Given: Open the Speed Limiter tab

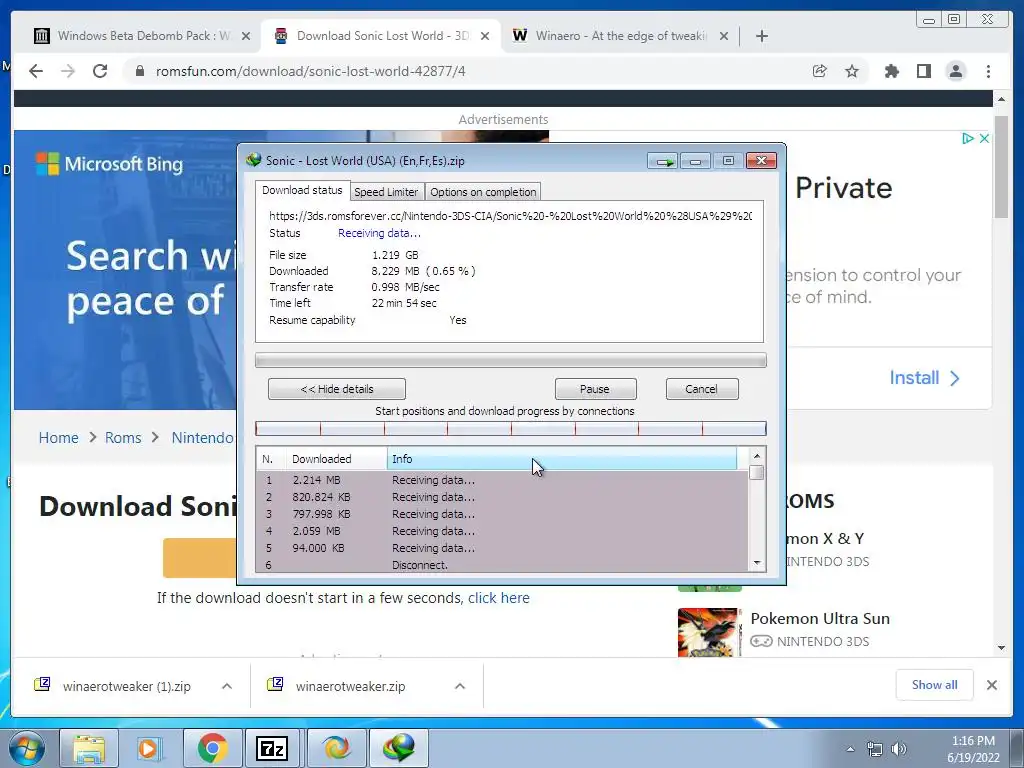Looking at the screenshot, I should coord(386,192).
